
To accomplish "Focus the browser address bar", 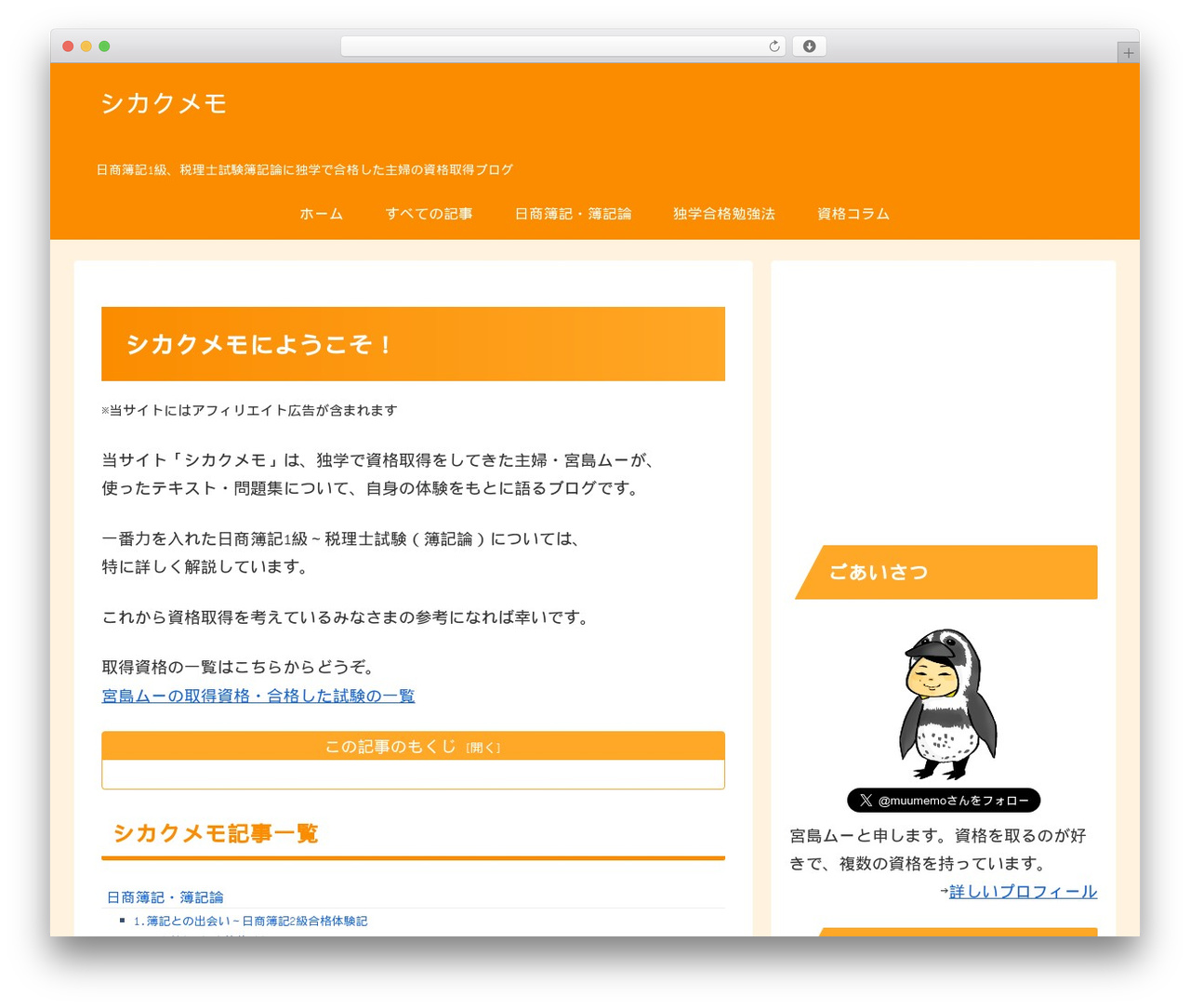I will [x=562, y=46].
